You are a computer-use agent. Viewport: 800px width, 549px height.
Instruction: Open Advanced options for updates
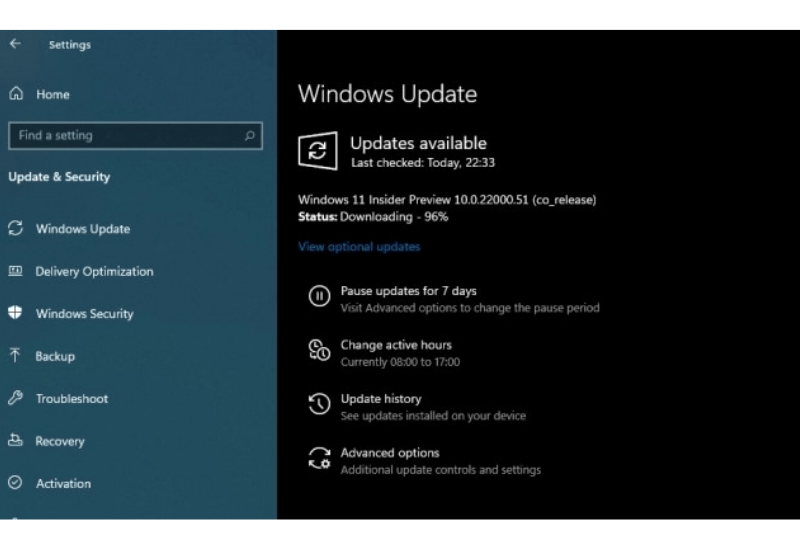[390, 453]
